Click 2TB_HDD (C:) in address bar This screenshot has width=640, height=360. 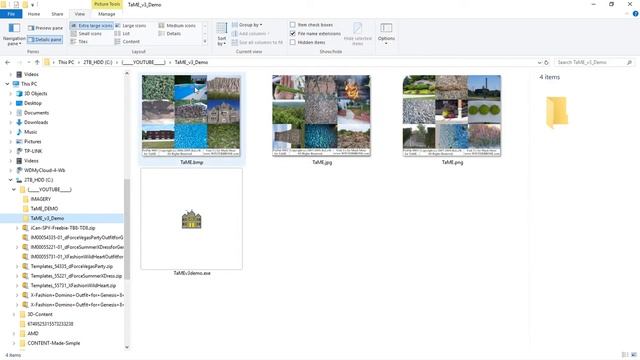point(98,62)
